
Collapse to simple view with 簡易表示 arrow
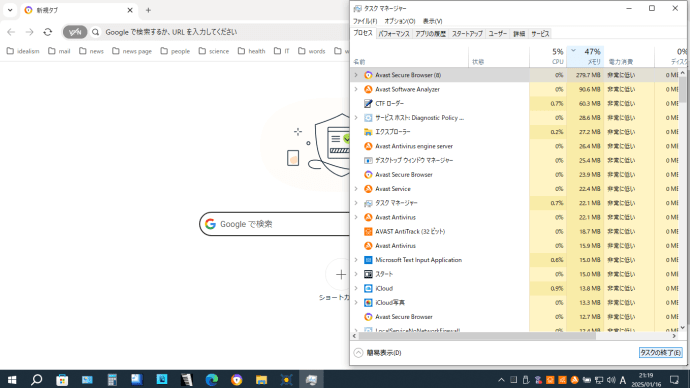pyautogui.click(x=359, y=353)
